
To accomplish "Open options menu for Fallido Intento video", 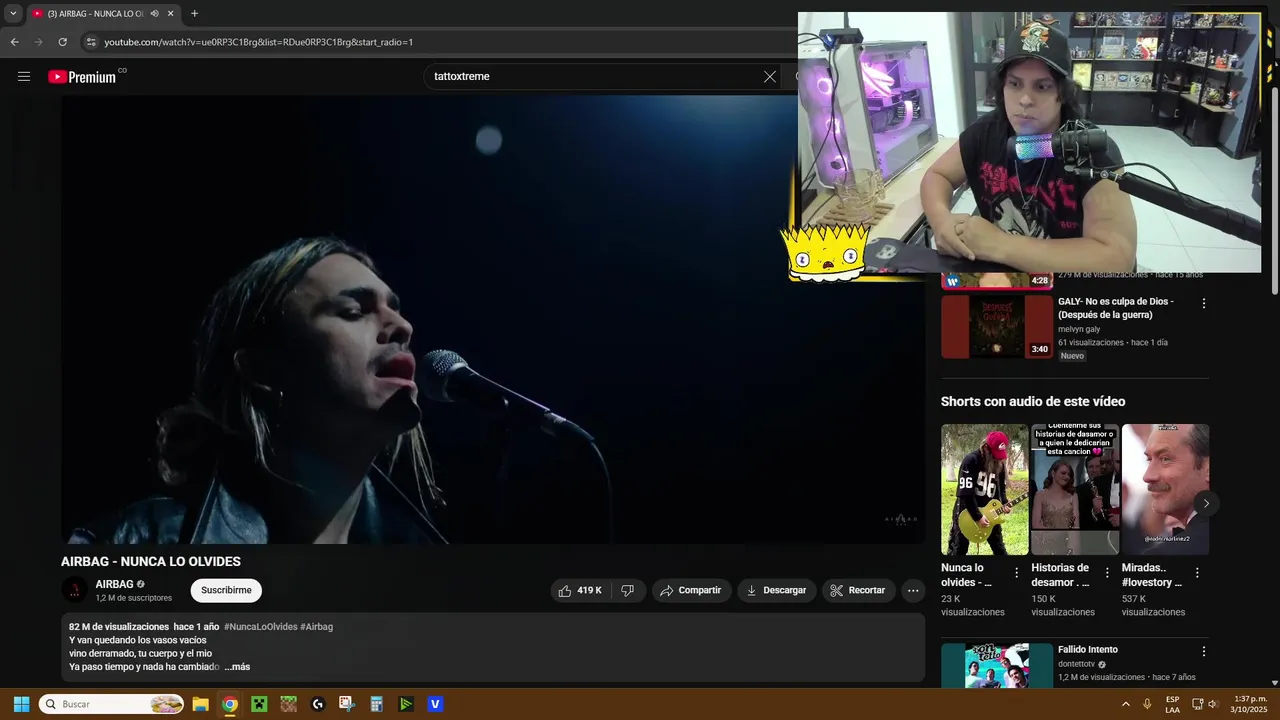I will pyautogui.click(x=1204, y=651).
